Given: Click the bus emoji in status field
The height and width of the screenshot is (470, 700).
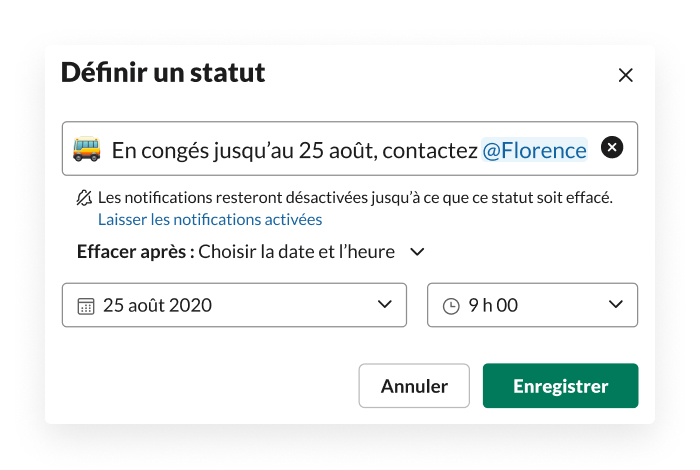Looking at the screenshot, I should (x=87, y=150).
